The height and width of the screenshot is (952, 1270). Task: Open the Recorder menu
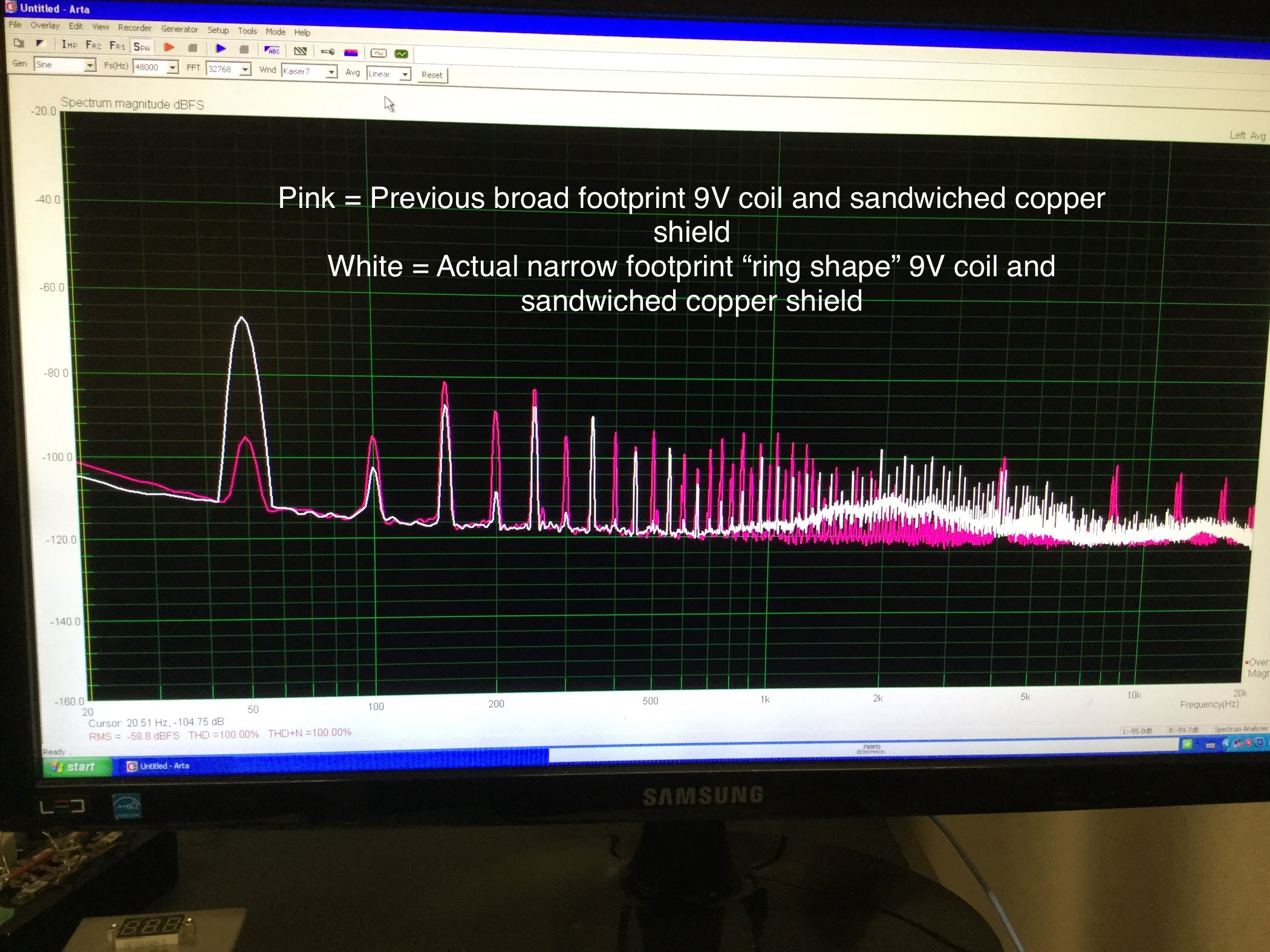click(135, 28)
